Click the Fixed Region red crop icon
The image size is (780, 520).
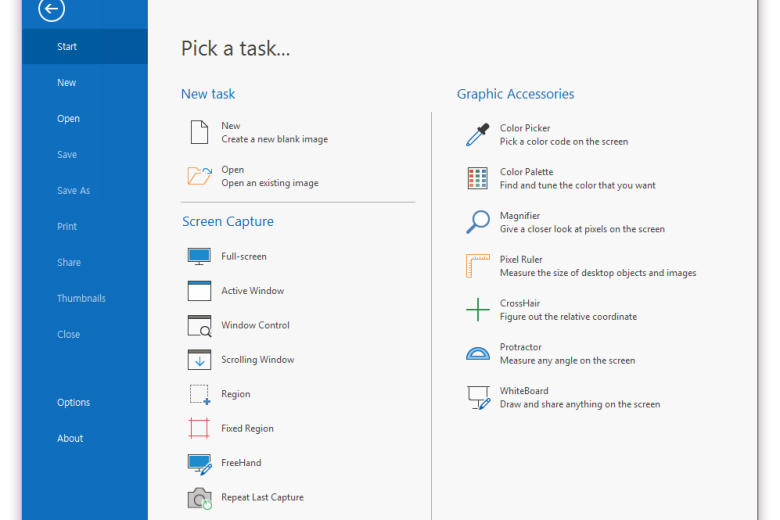coord(199,428)
